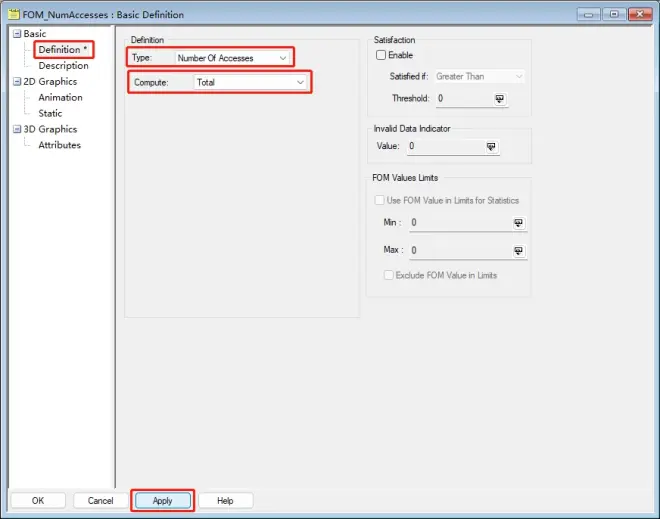Open the Compute dropdown showing Total

(299, 82)
